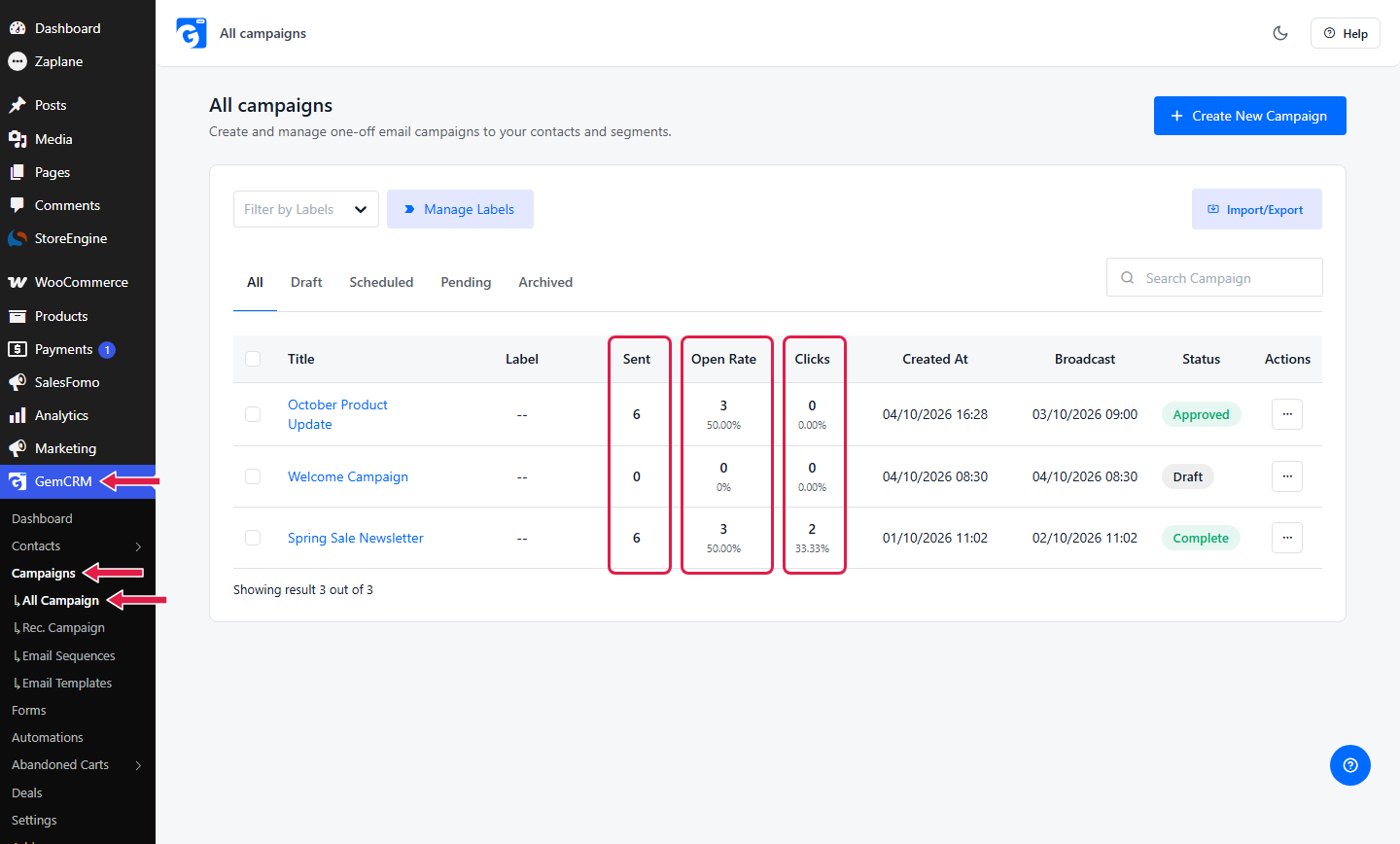Expand the Abandoned Carts submenu chevron
Image resolution: width=1400 pixels, height=844 pixels.
(x=138, y=765)
